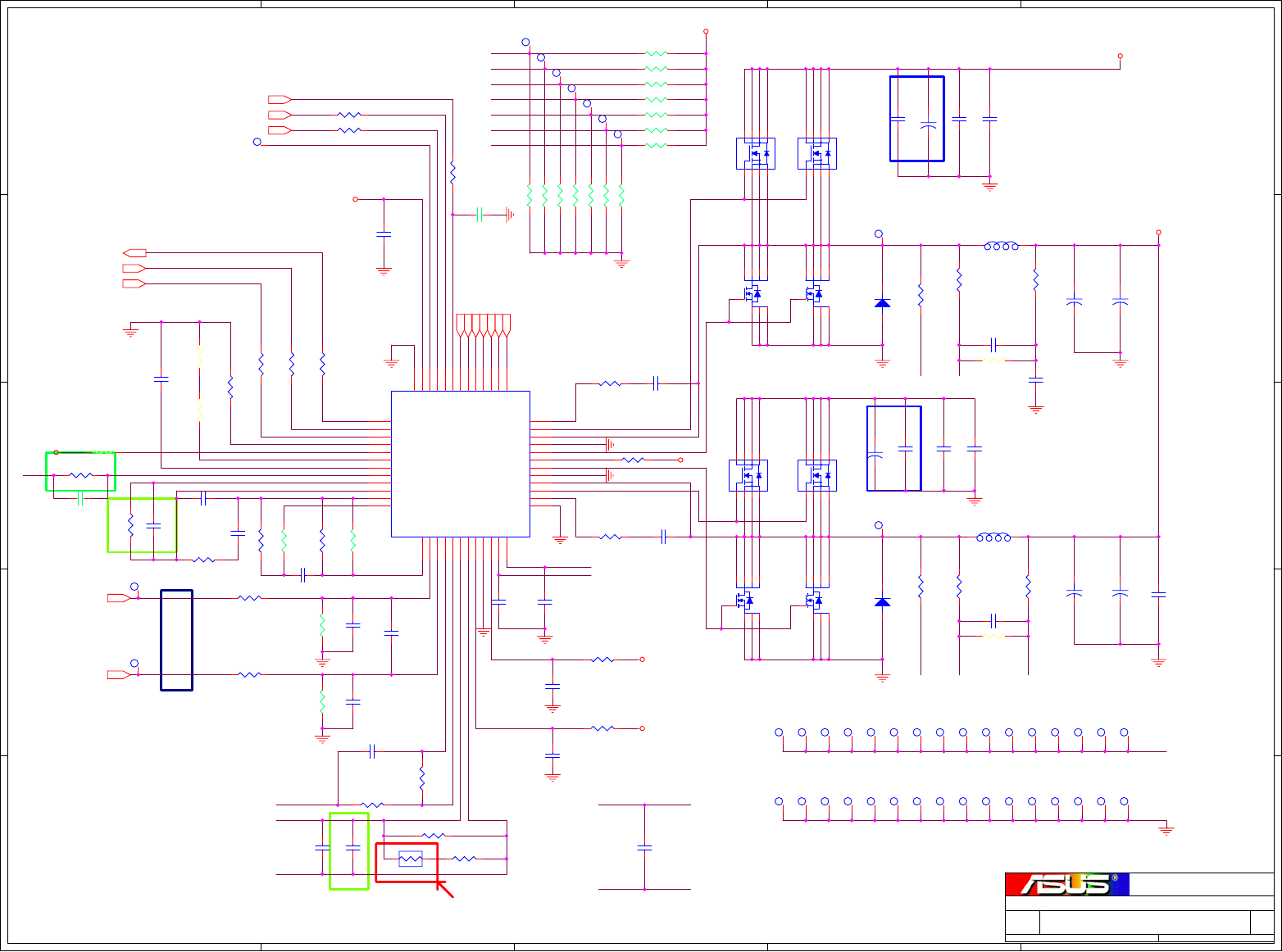Select lone test point beneath three top port flags
This screenshot has height=952, width=1282.
tap(257, 142)
